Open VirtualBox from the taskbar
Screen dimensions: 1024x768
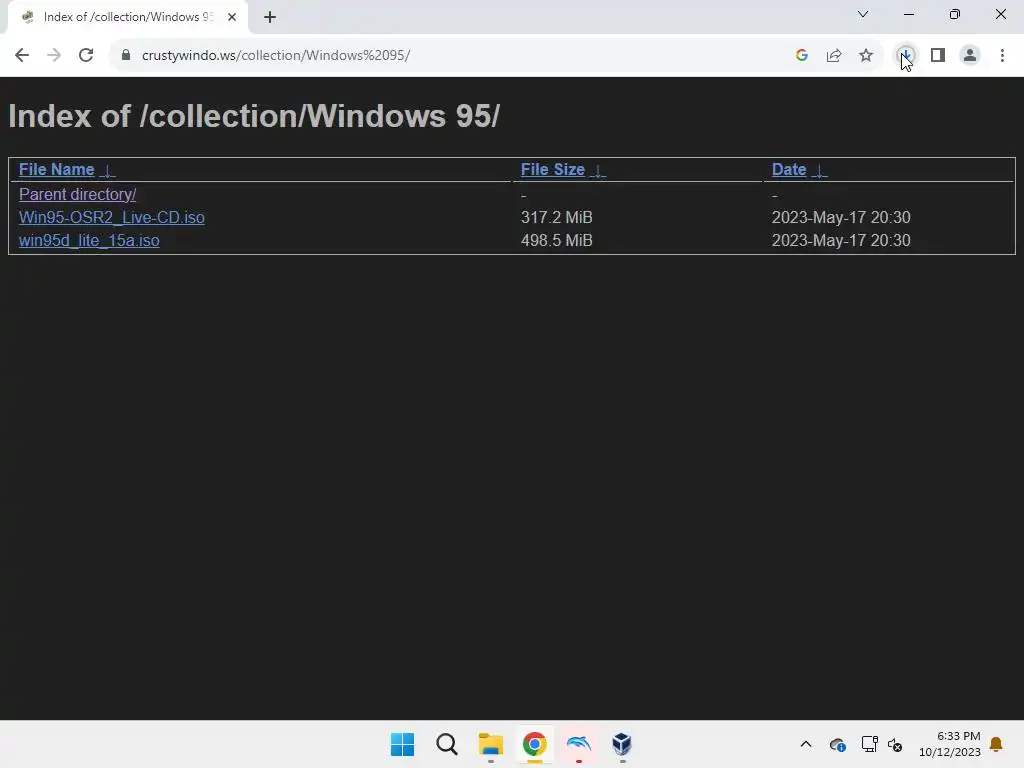tap(622, 744)
